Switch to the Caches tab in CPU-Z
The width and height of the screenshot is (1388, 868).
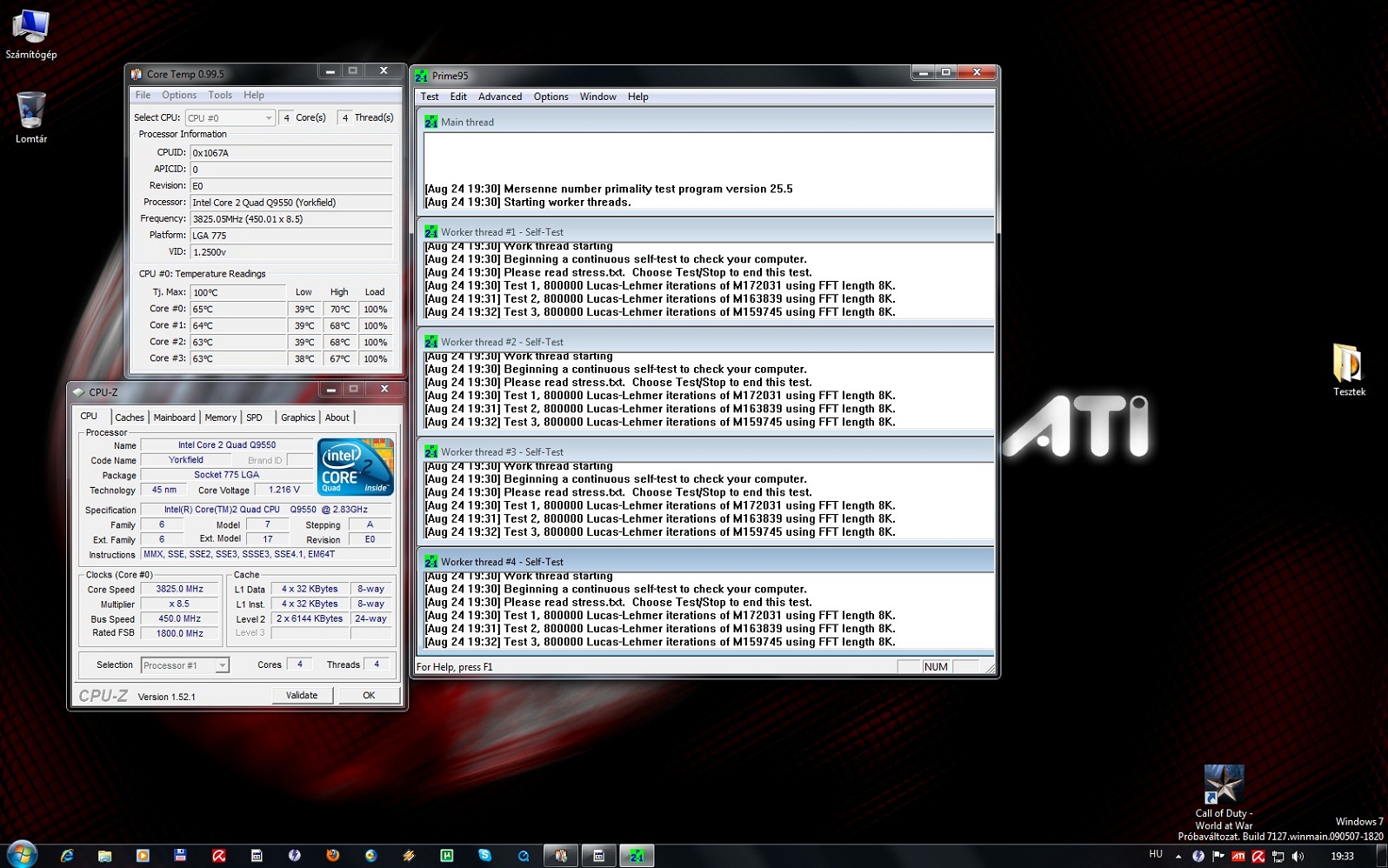pyautogui.click(x=130, y=417)
